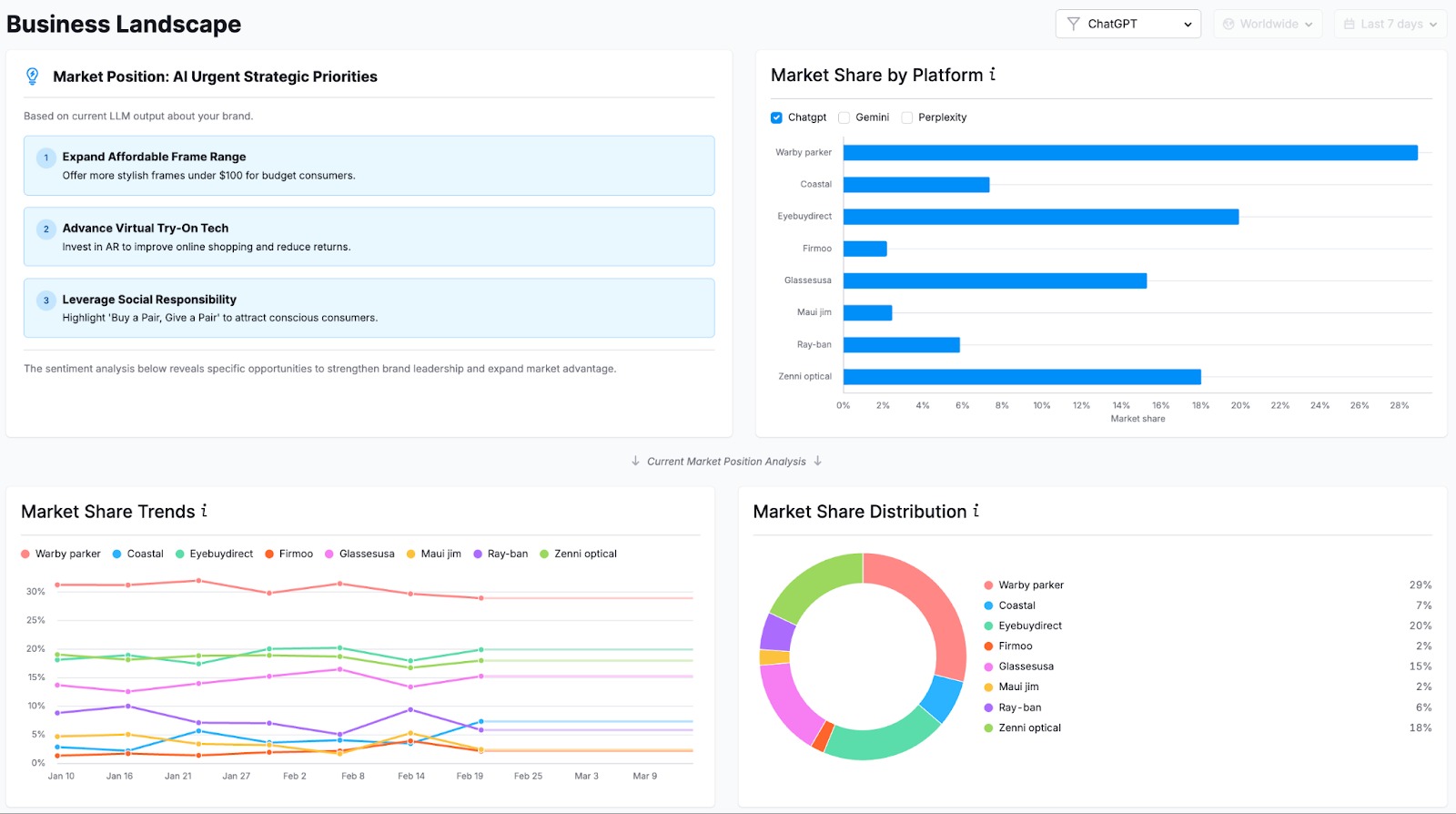Click the Glassesusa pink dot in distribution legend
The height and width of the screenshot is (814, 1456).
pyautogui.click(x=988, y=666)
